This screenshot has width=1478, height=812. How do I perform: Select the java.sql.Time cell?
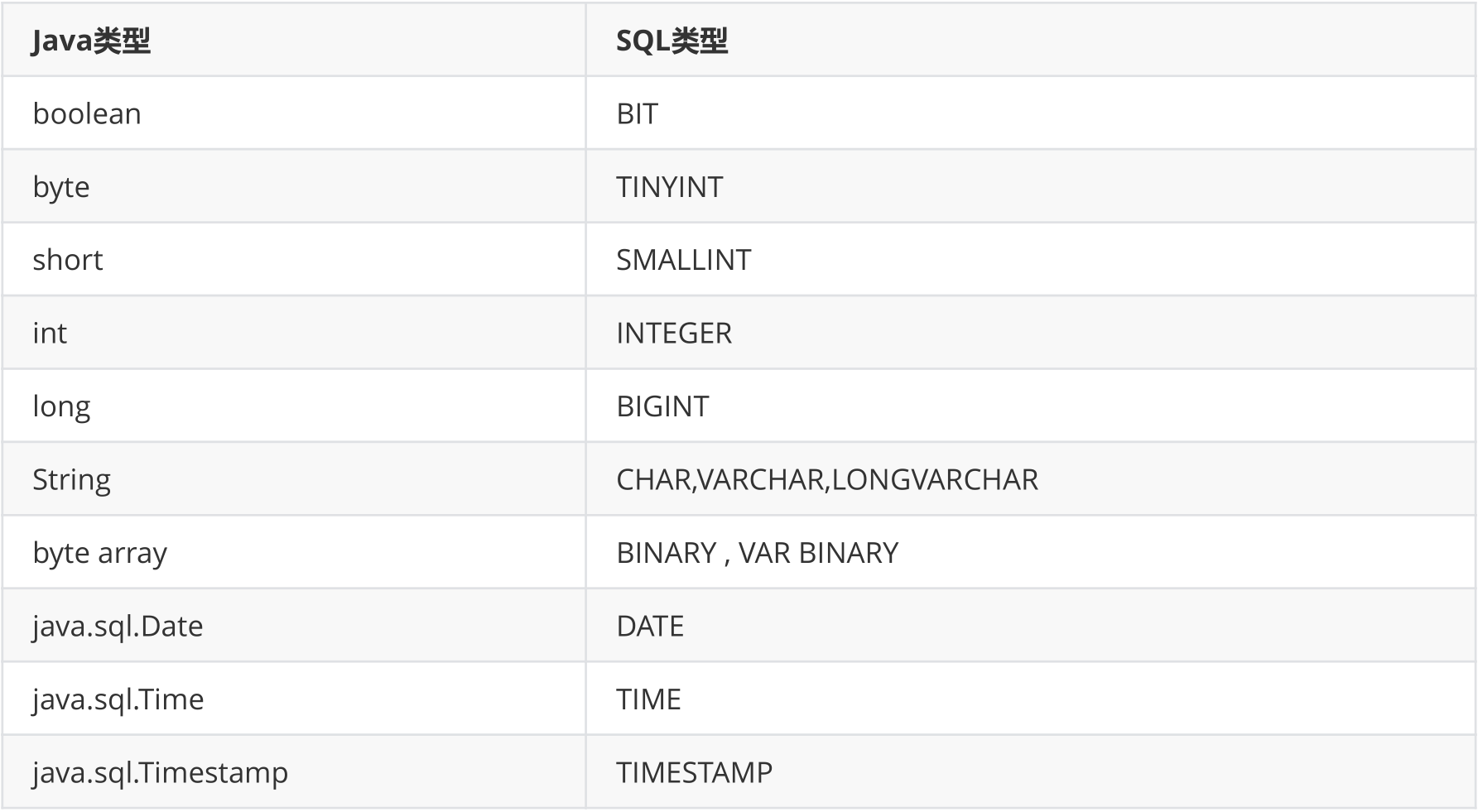click(118, 699)
